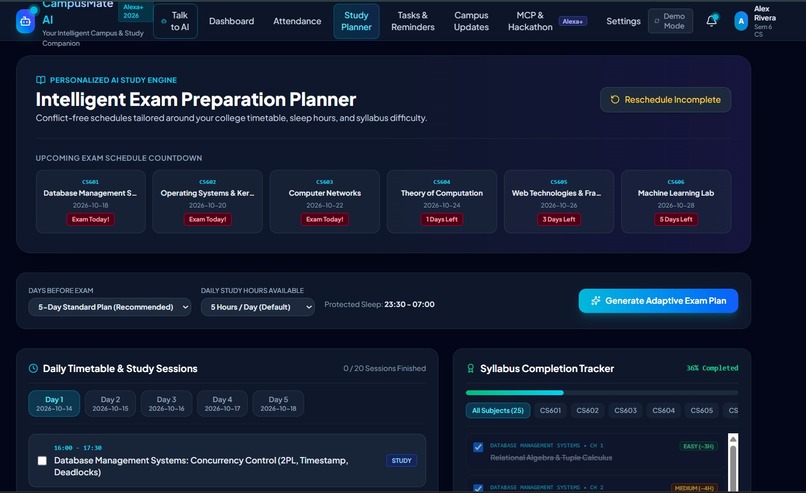
Task: Click the Alexa+ badge next to MCP & Hackathon
Action: point(573,21)
